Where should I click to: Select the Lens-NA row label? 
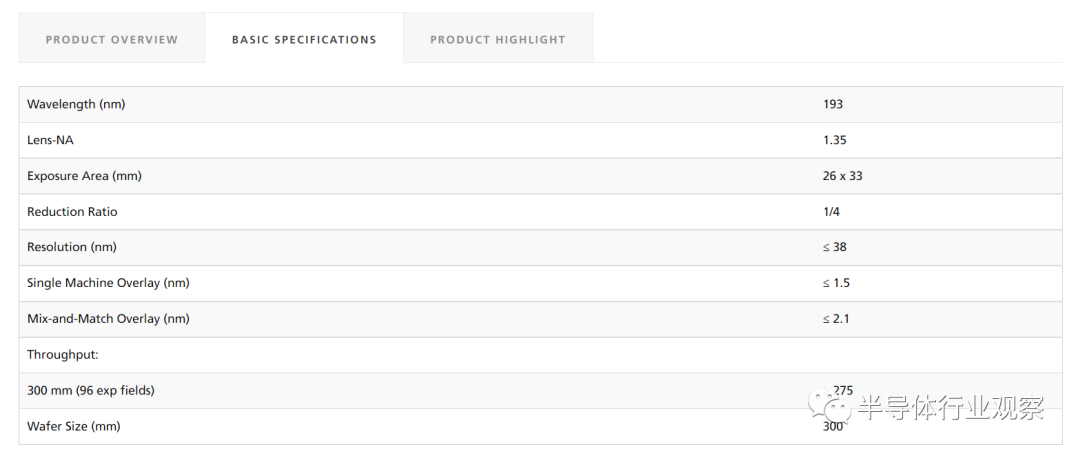[50, 140]
